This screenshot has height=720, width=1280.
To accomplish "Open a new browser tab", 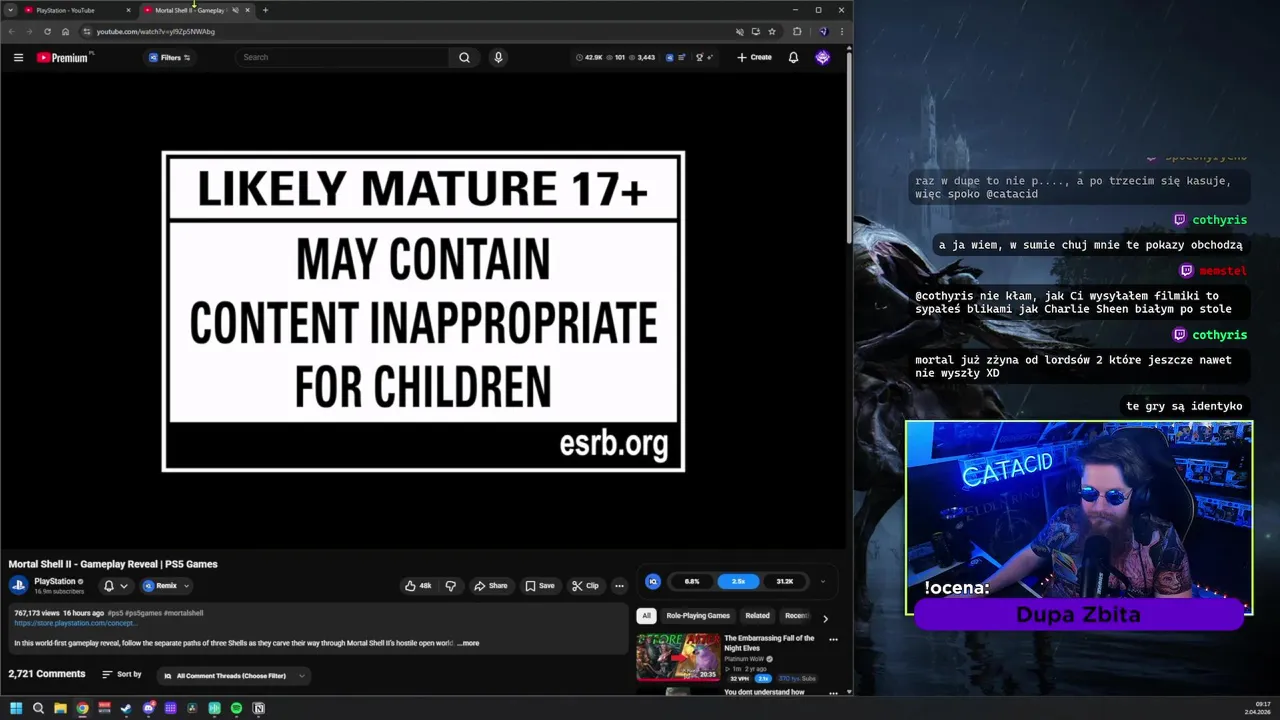I will pos(265,10).
